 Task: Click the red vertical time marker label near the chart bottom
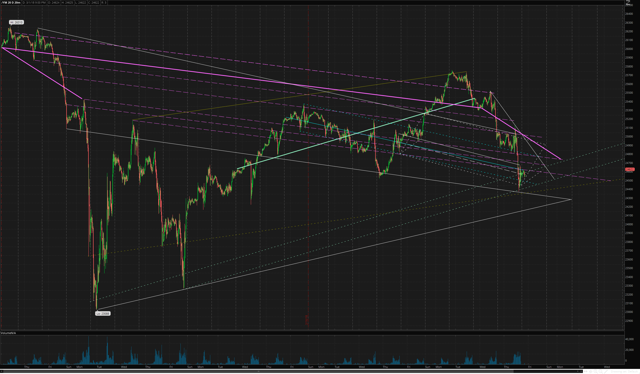pyautogui.click(x=307, y=320)
